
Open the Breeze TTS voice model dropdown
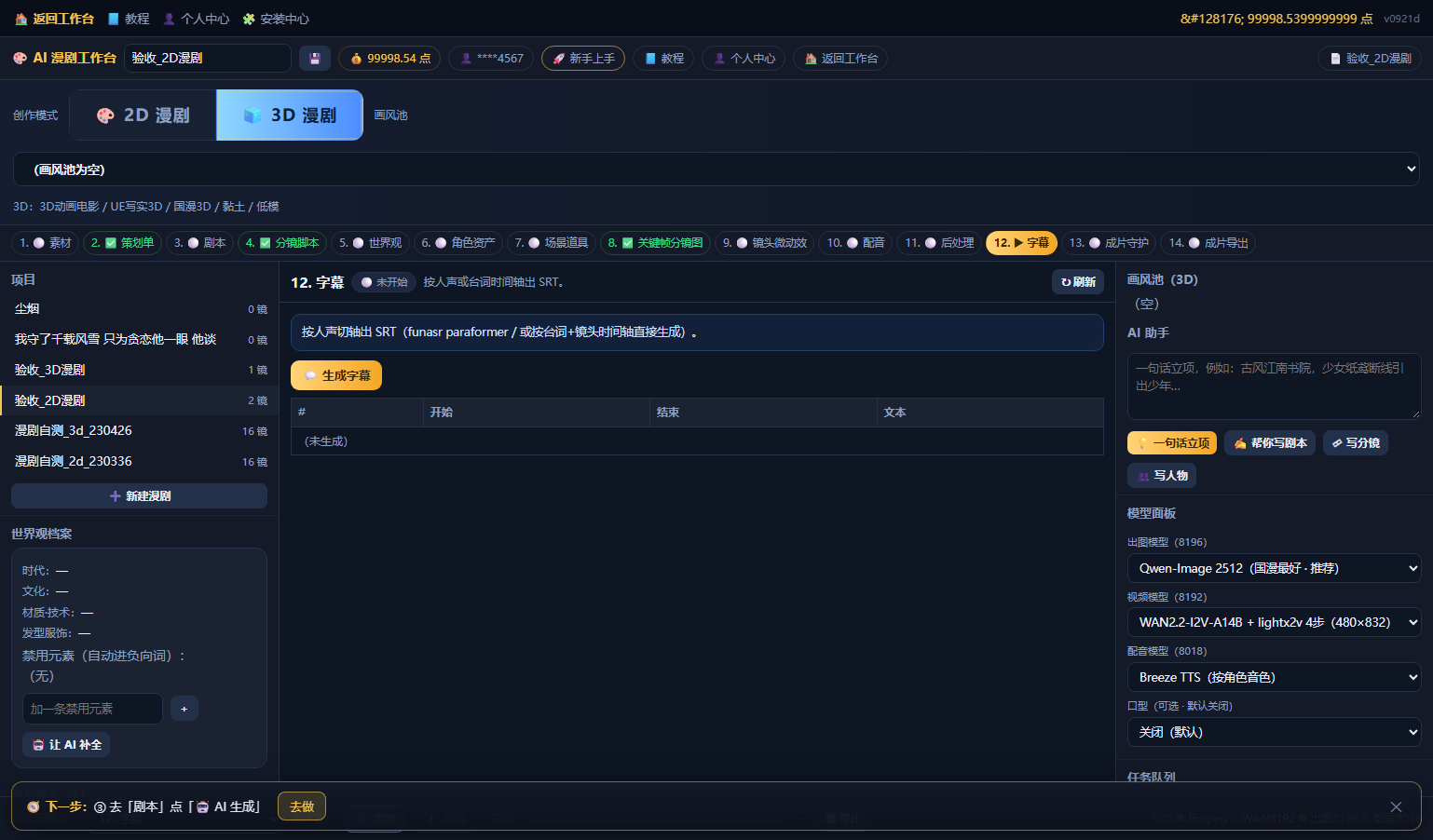[1274, 677]
